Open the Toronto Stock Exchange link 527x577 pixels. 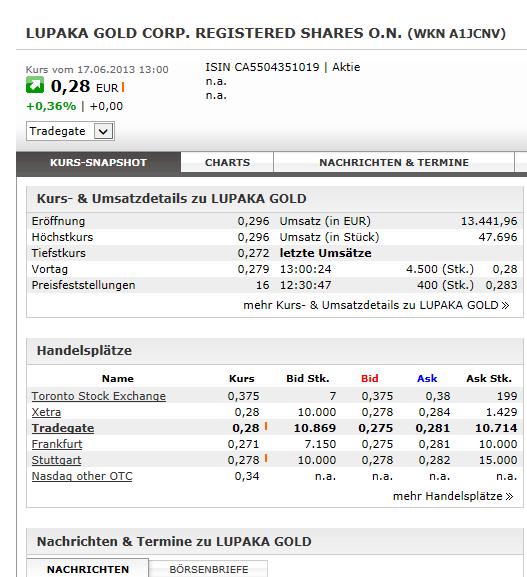click(99, 396)
